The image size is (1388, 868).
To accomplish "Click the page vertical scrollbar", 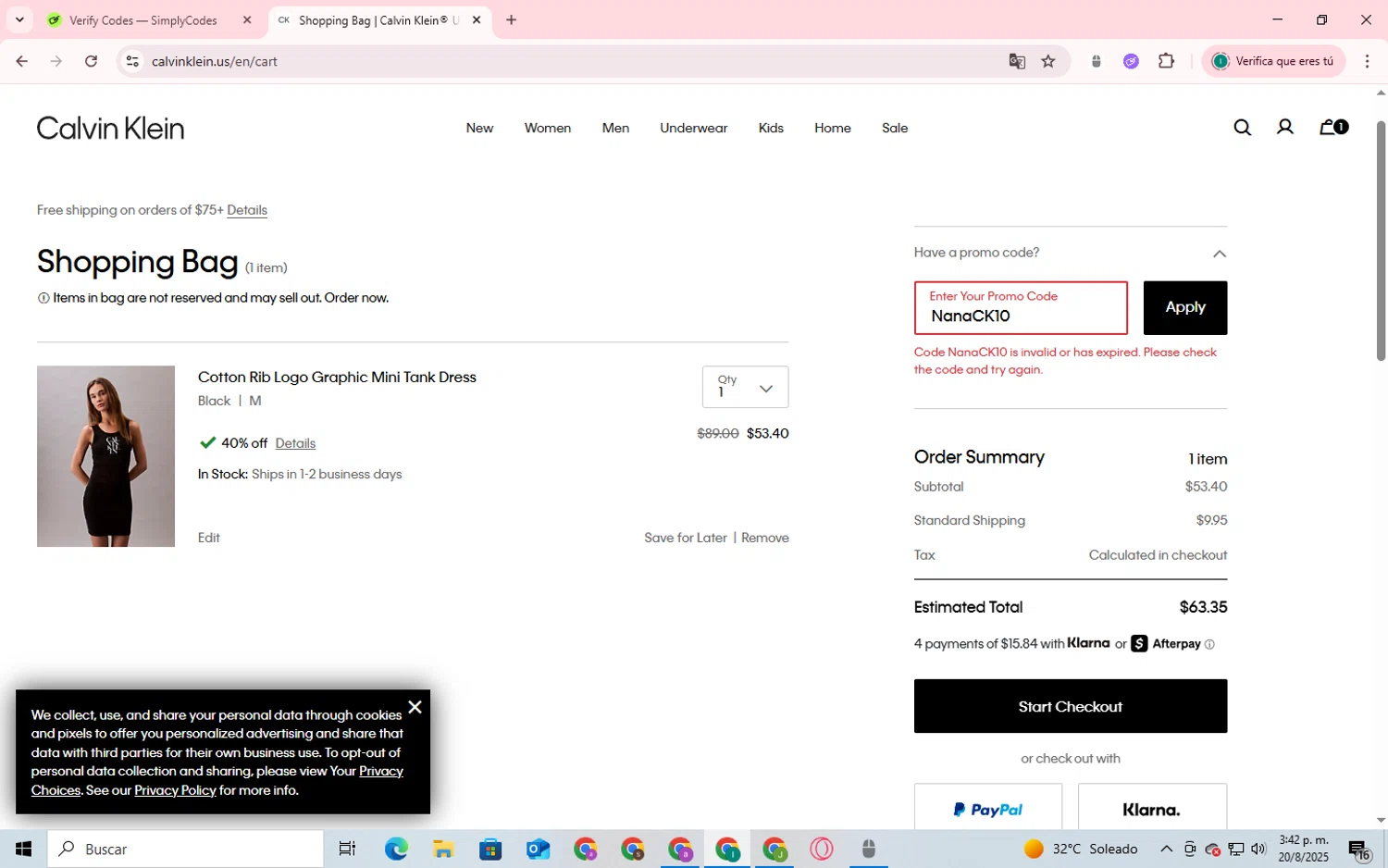I will pyautogui.click(x=1381, y=241).
